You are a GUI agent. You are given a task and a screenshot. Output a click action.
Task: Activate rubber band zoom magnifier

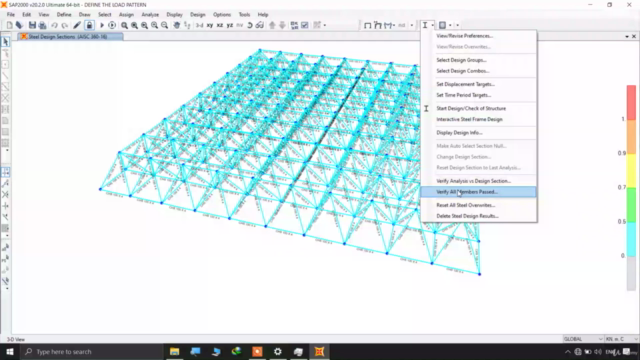click(x=124, y=25)
